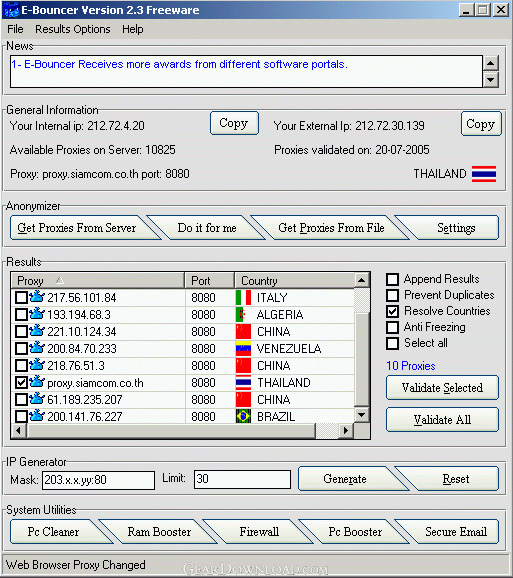Image resolution: width=513 pixels, height=578 pixels.
Task: Click the E-Bouncer title bar app icon
Action: (x=11, y=10)
